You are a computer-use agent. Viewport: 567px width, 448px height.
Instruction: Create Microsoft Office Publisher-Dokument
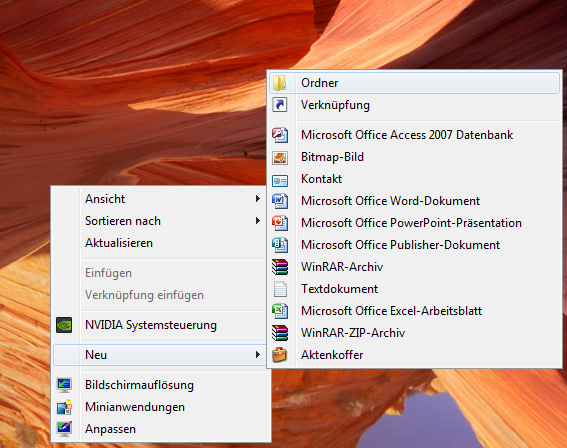point(414,245)
